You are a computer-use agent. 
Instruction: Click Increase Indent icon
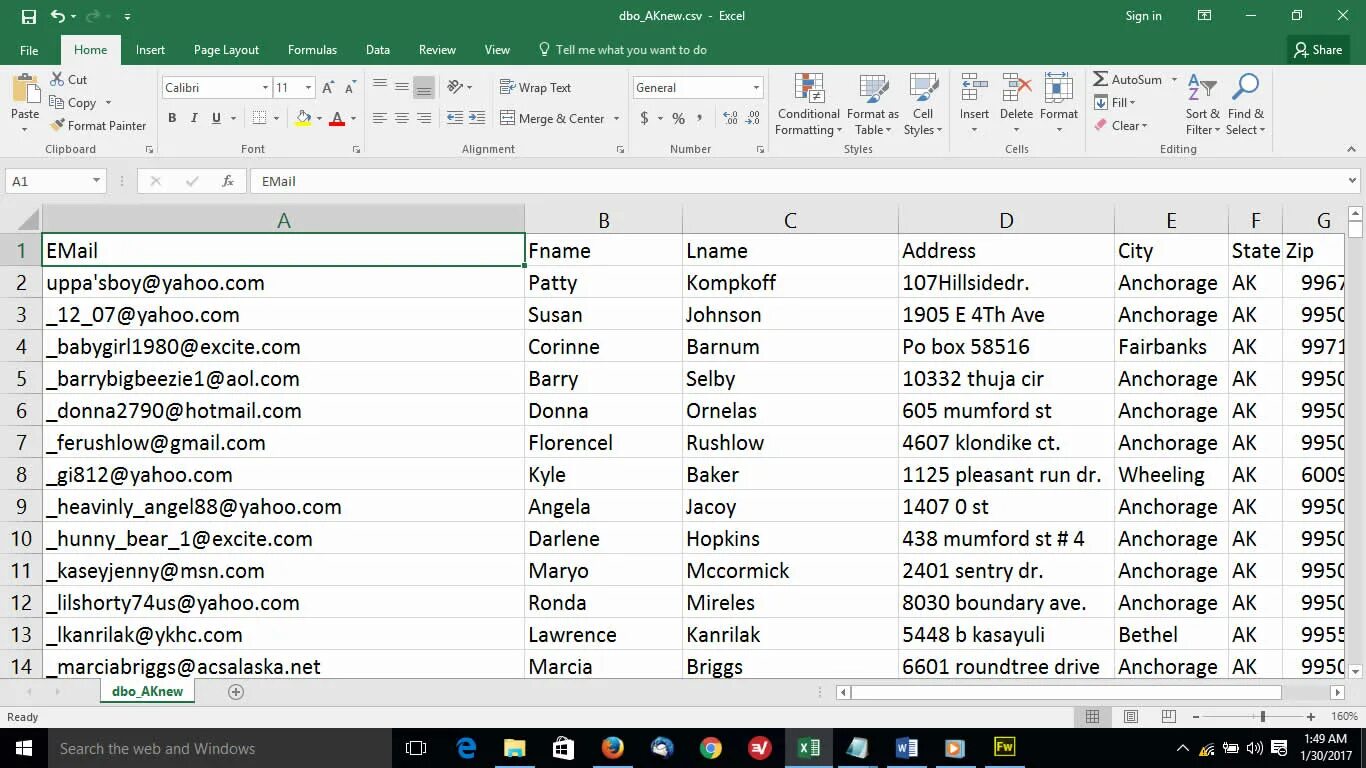click(x=477, y=118)
